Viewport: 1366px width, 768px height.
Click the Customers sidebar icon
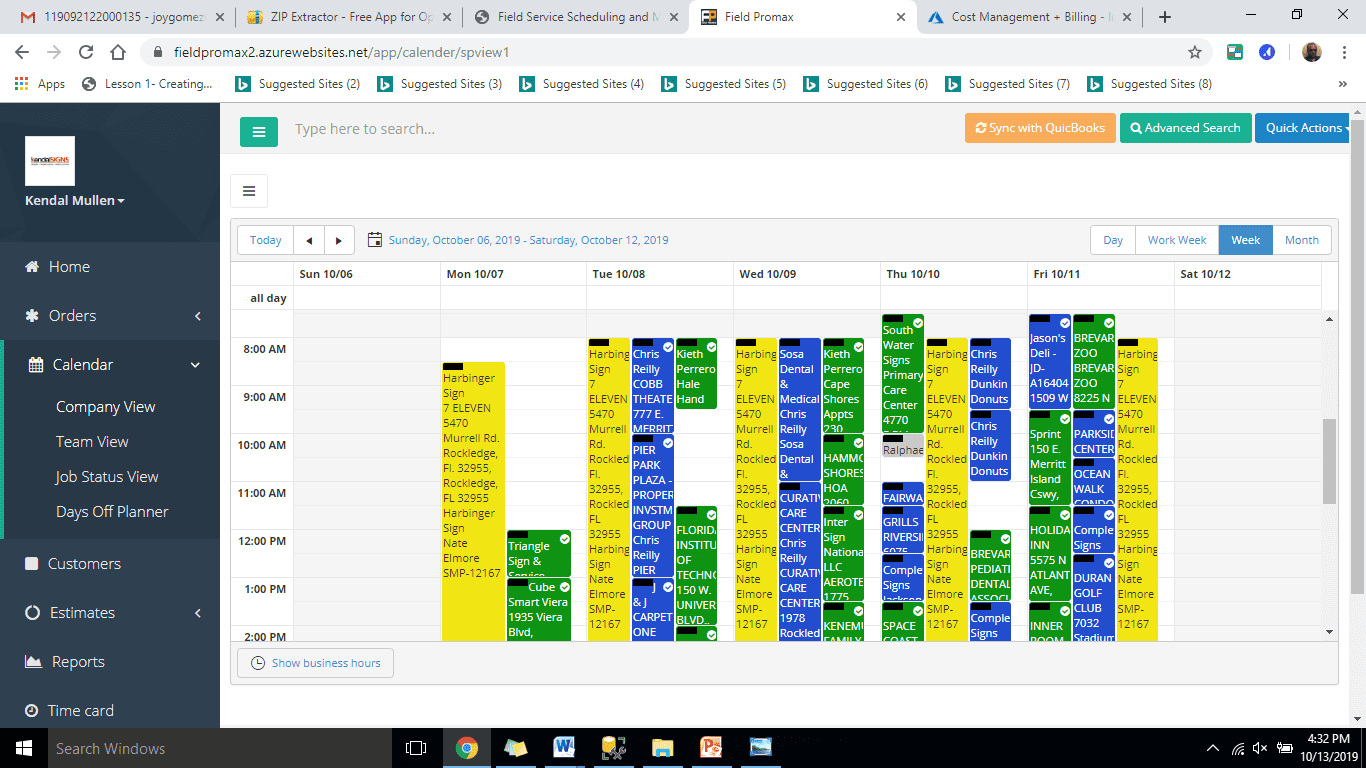click(x=32, y=564)
